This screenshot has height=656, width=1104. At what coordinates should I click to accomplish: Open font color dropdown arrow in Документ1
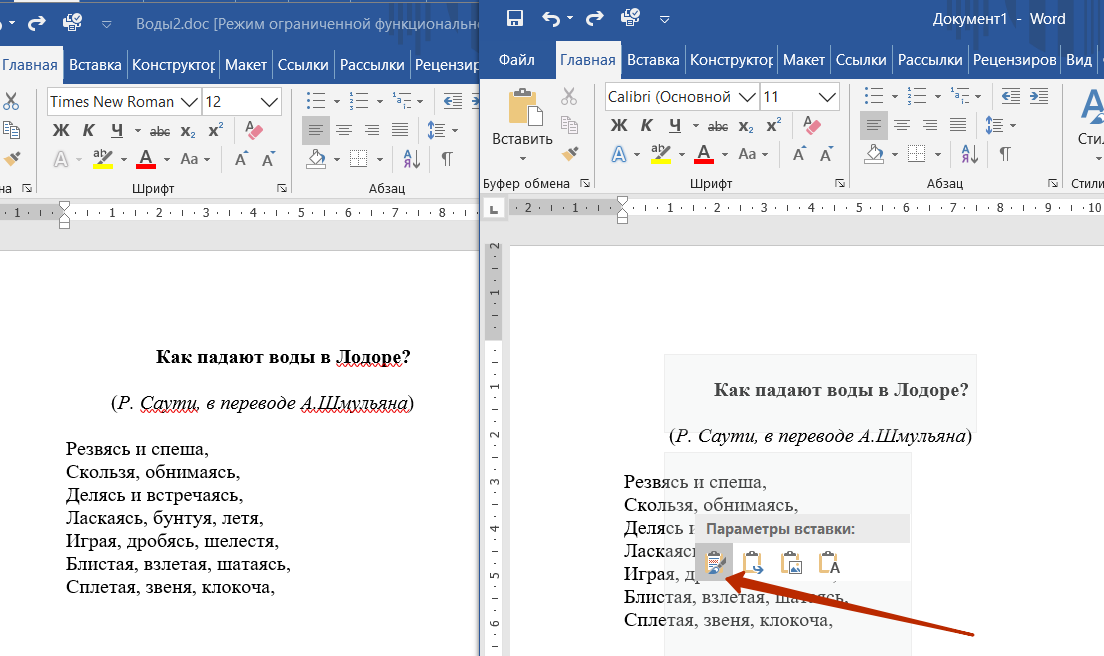(x=724, y=154)
